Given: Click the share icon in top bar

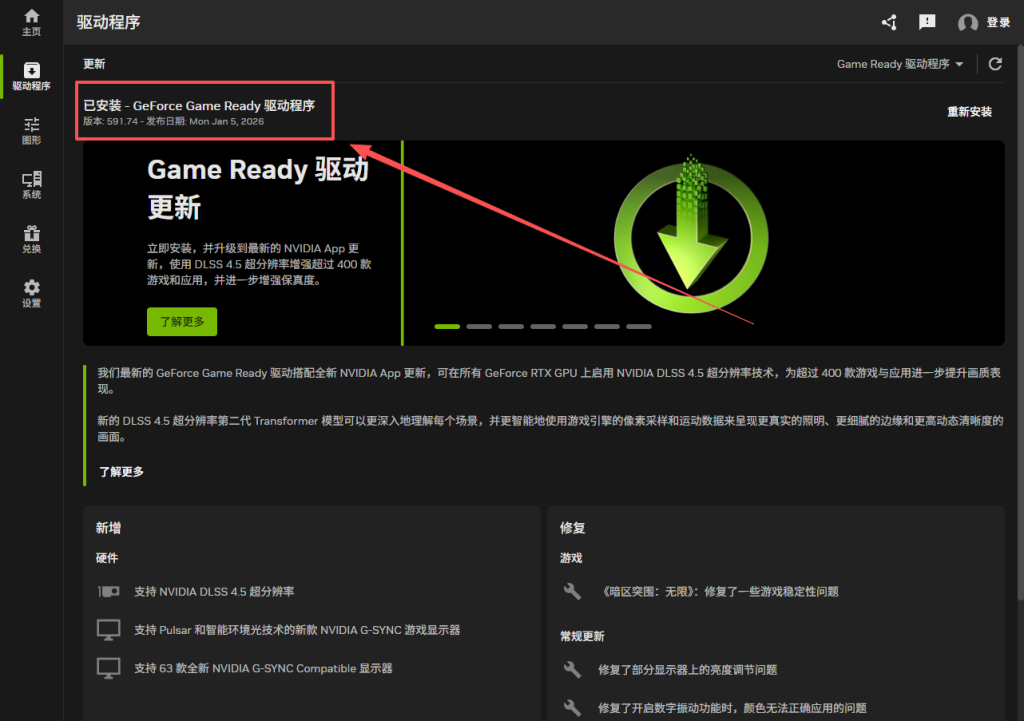Looking at the screenshot, I should click(x=889, y=22).
